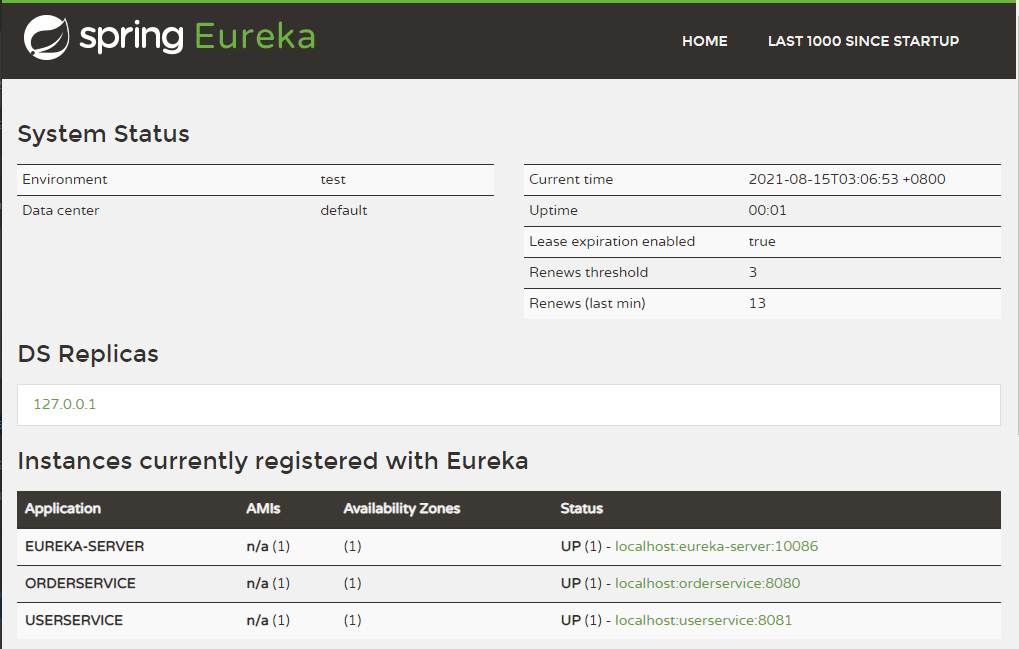Click the Environment label
The image size is (1019, 649).
click(64, 179)
